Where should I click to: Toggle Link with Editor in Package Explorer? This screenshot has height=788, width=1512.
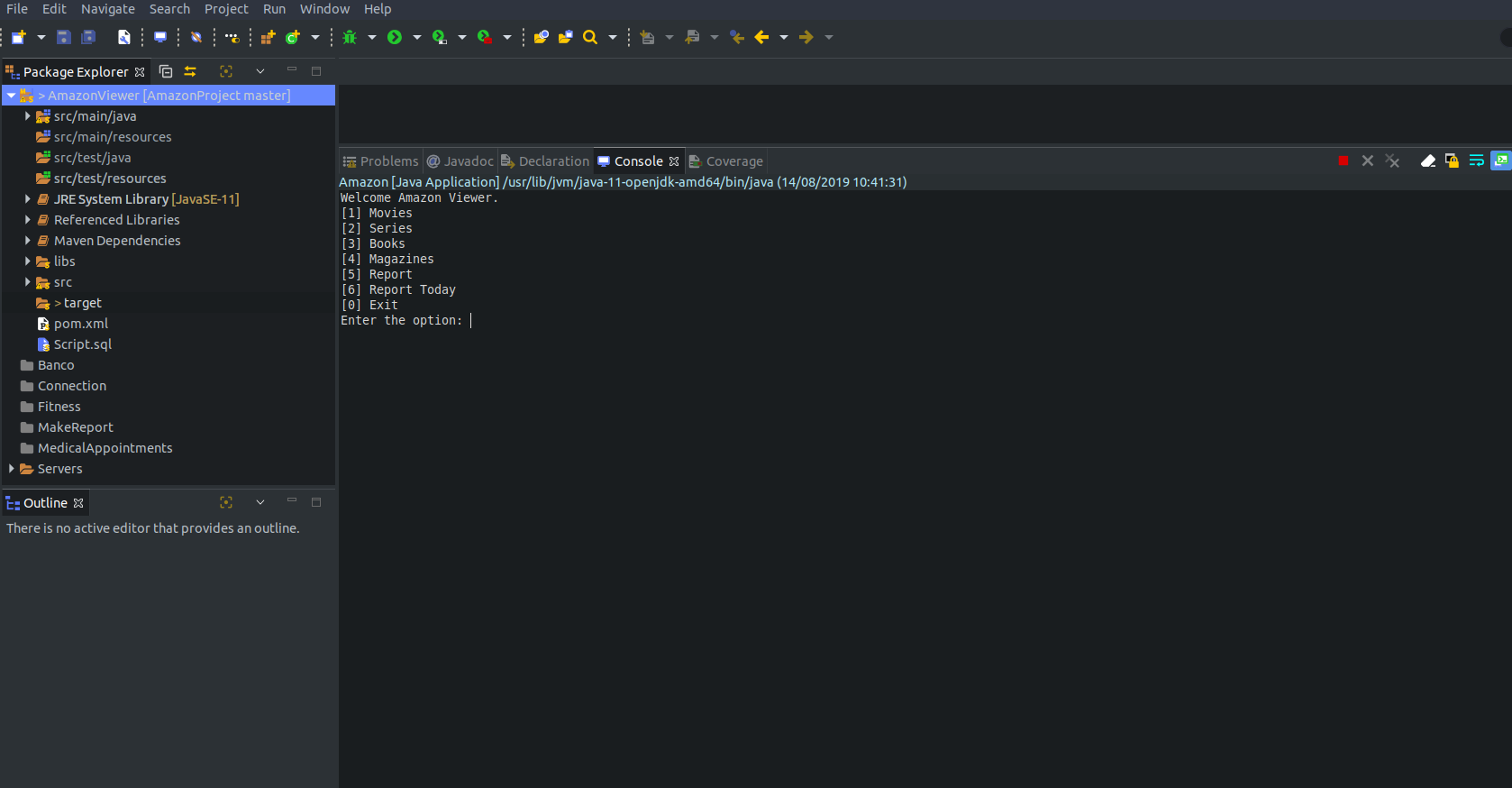click(x=190, y=71)
